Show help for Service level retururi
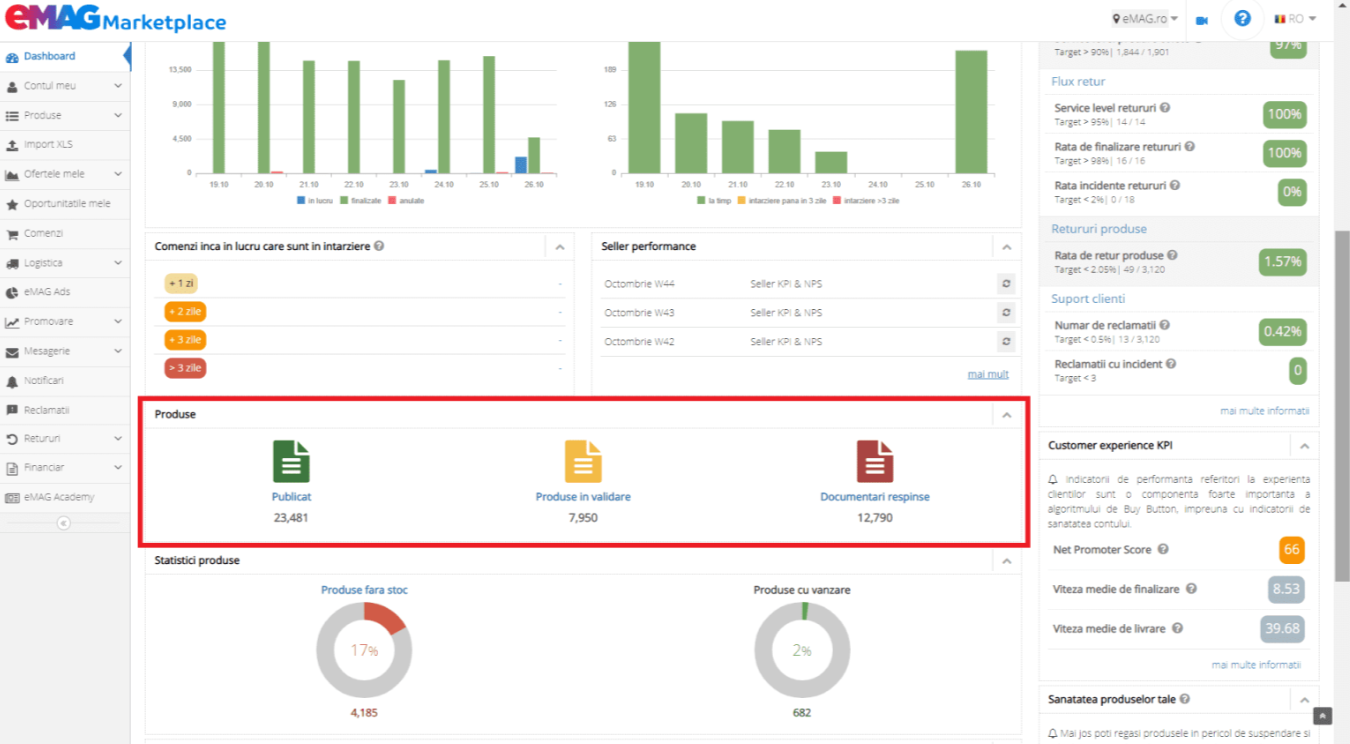This screenshot has width=1350, height=744. pyautogui.click(x=1165, y=108)
